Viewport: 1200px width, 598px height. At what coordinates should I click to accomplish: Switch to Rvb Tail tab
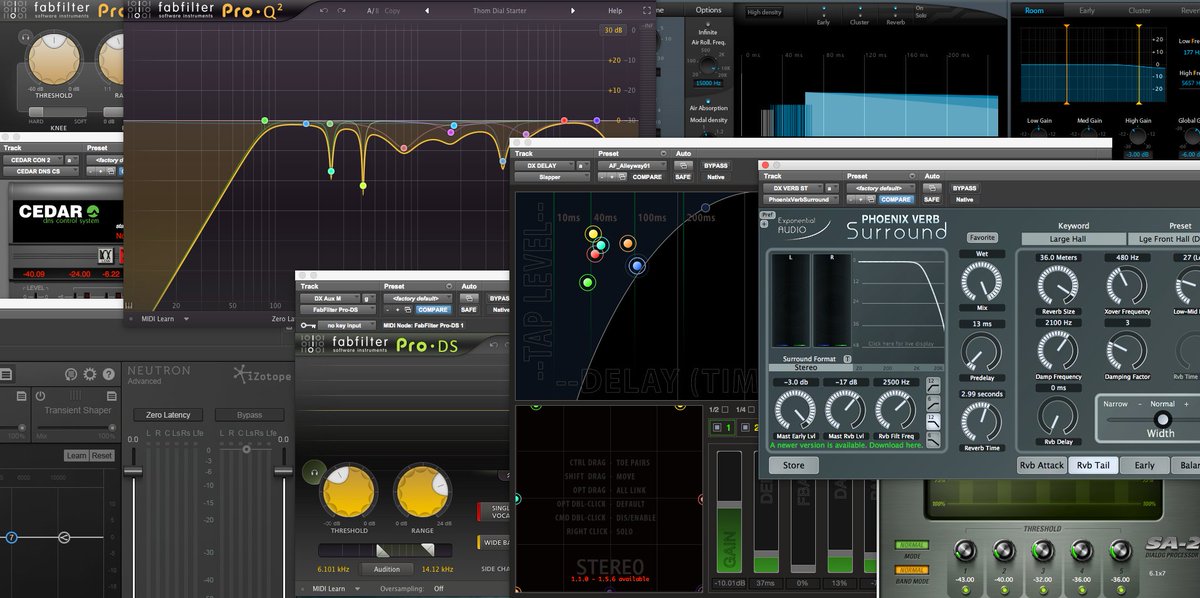(1093, 465)
